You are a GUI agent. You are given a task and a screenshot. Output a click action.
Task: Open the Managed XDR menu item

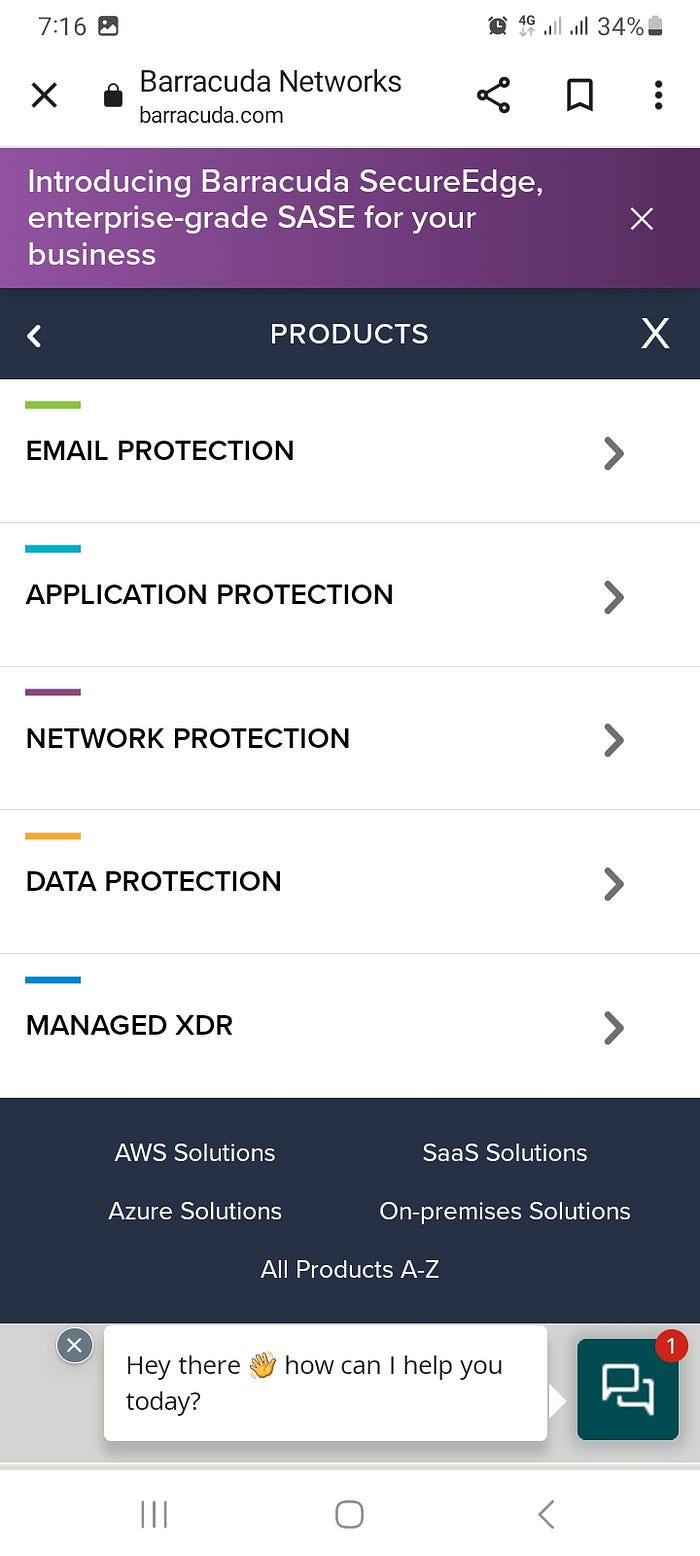click(x=130, y=1025)
